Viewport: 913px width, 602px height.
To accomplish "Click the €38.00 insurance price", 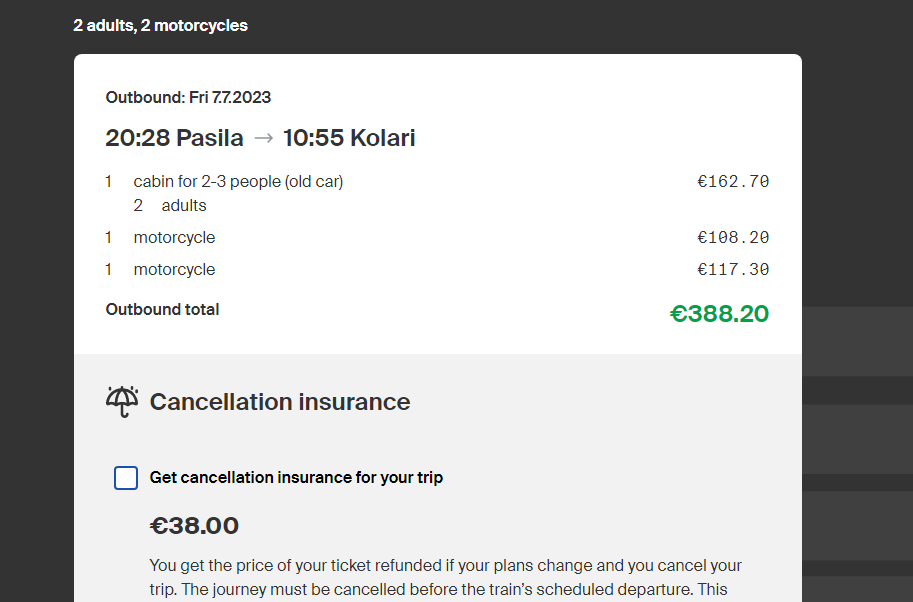I will (194, 526).
